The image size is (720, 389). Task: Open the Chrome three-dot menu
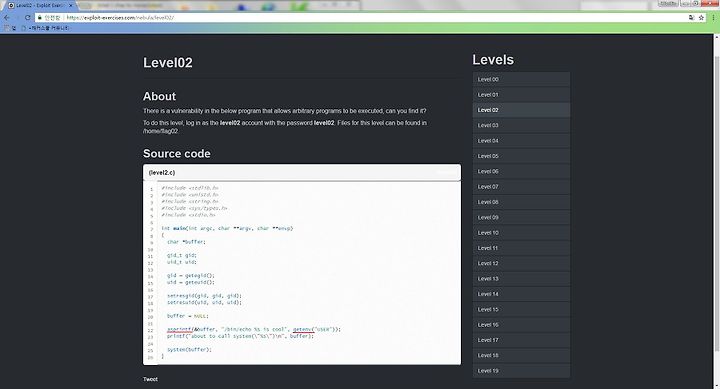pyautogui.click(x=714, y=17)
